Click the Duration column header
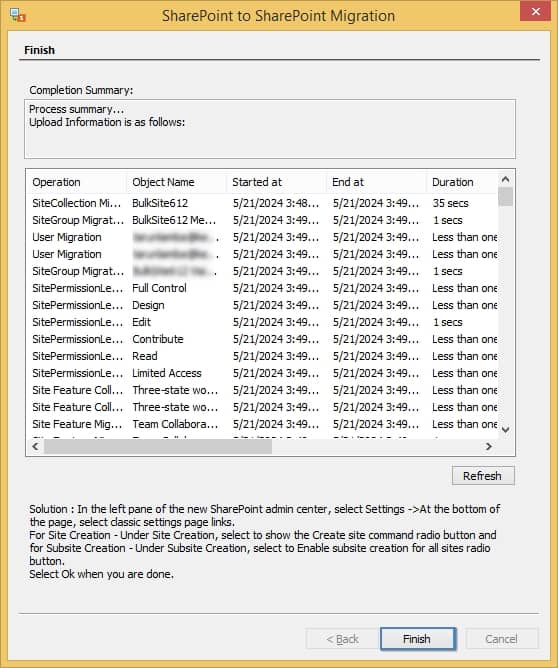558x668 pixels. click(462, 182)
